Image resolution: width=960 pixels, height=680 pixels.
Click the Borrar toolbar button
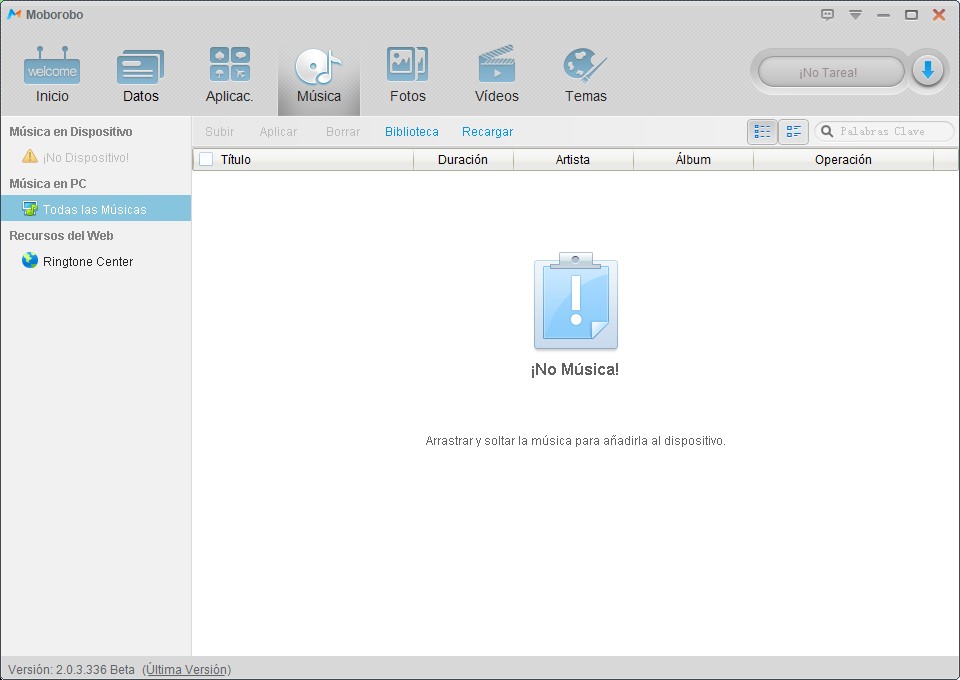pos(343,132)
